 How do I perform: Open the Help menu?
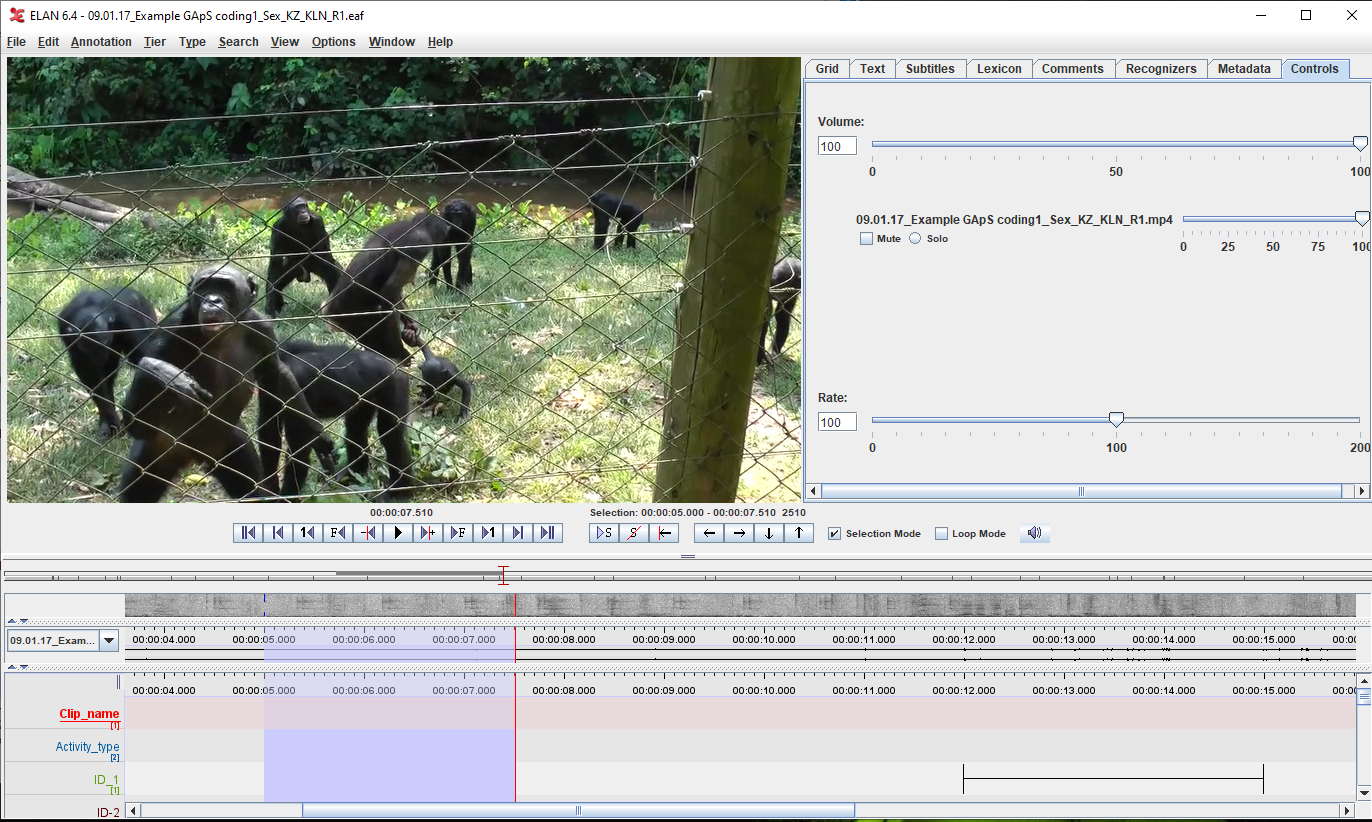(x=440, y=42)
